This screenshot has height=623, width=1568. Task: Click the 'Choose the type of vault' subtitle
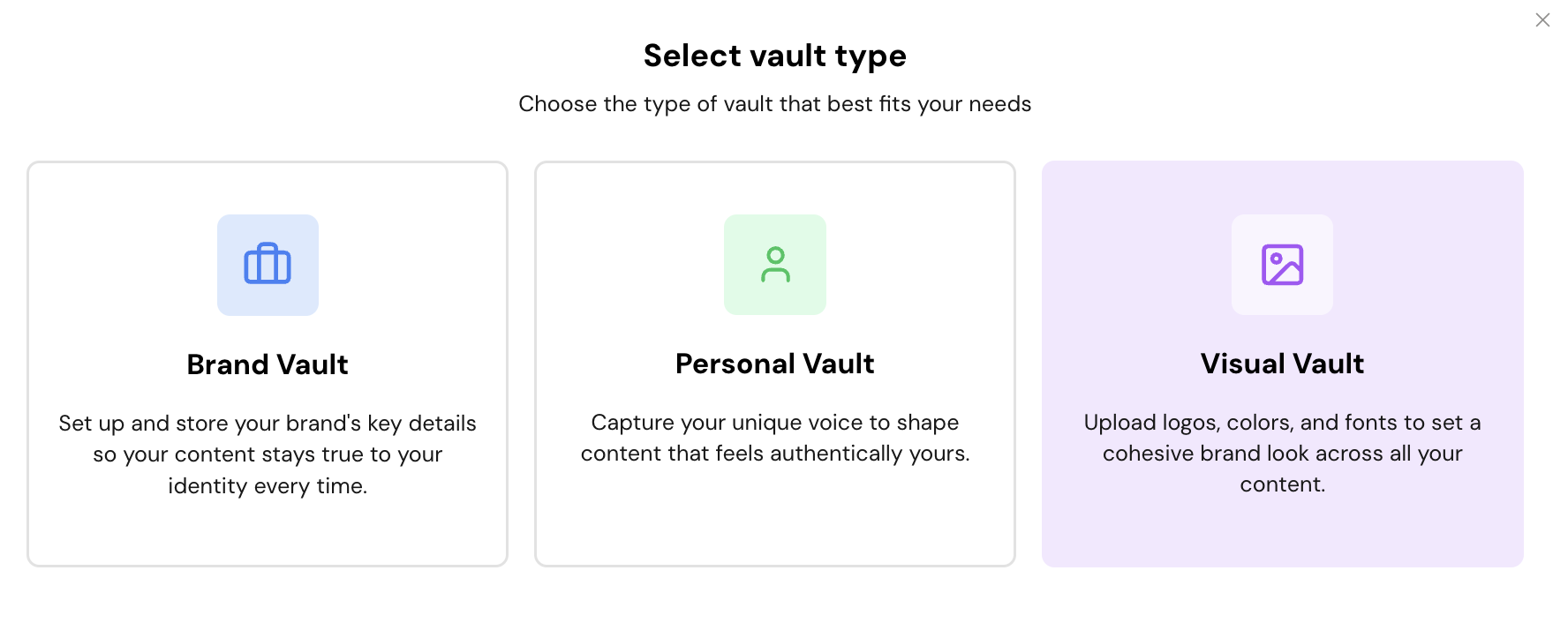click(774, 104)
